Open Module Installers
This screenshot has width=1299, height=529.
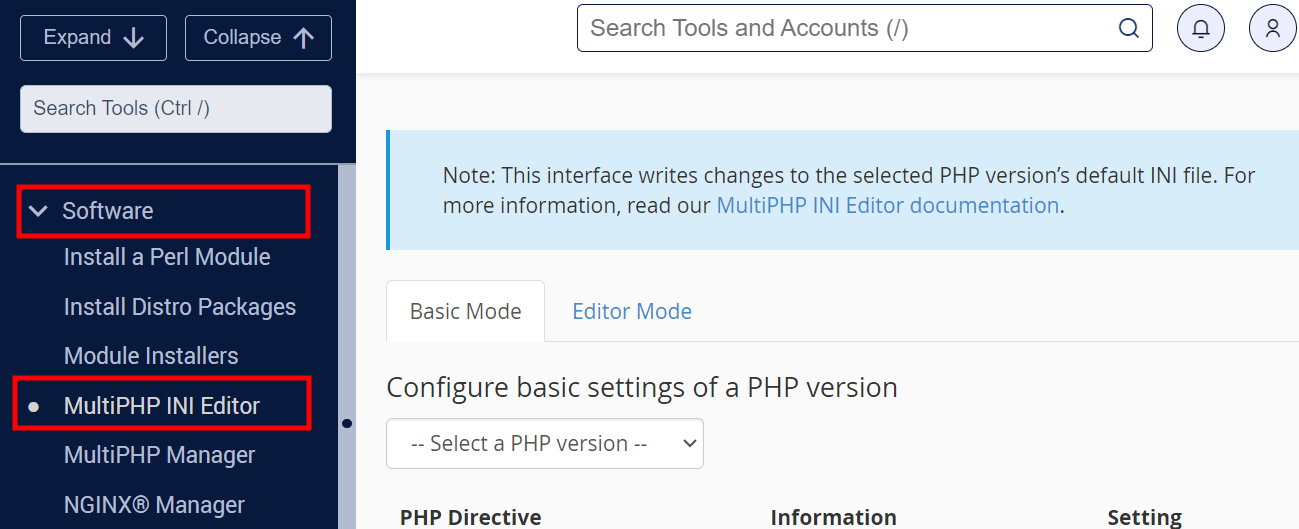151,356
